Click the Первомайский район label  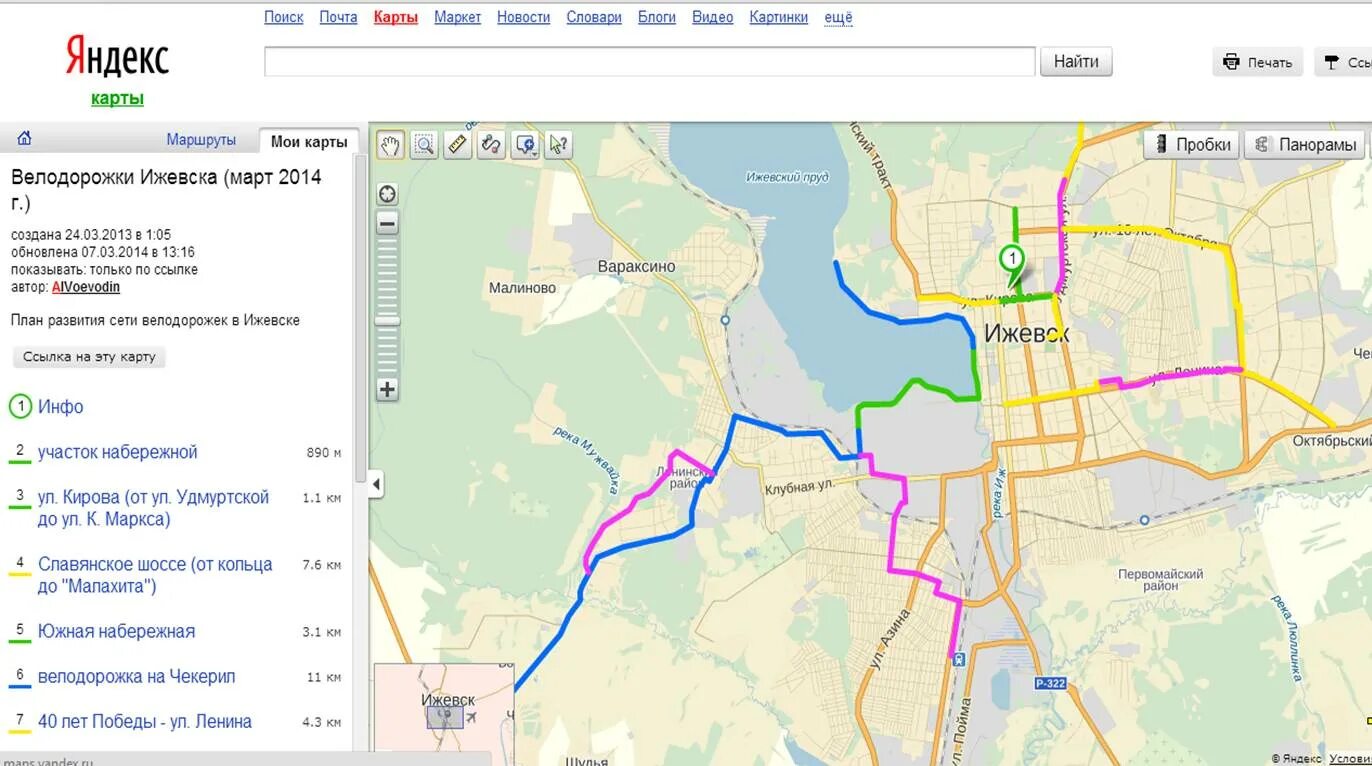(1160, 582)
